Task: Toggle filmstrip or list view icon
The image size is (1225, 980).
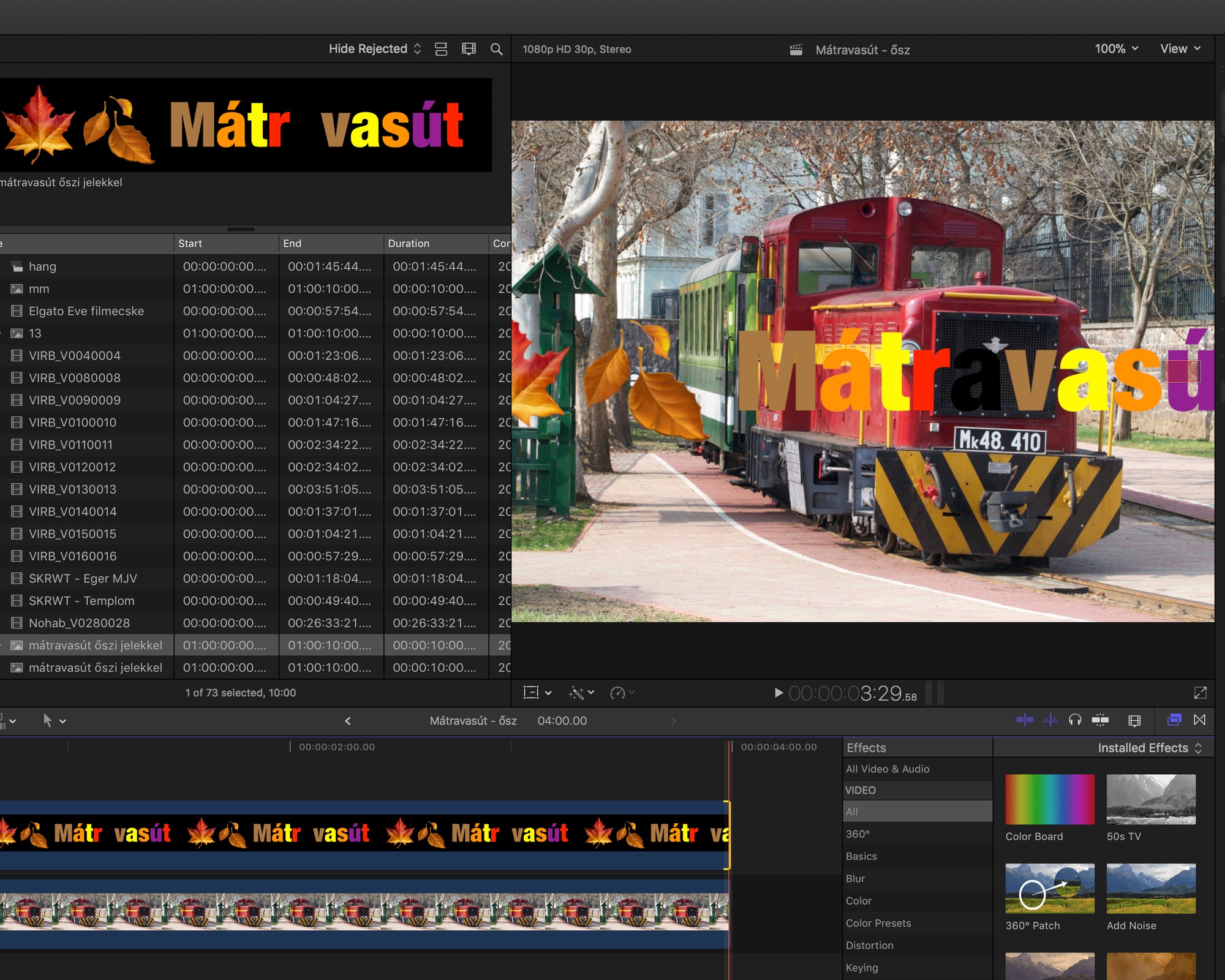Action: 469,49
